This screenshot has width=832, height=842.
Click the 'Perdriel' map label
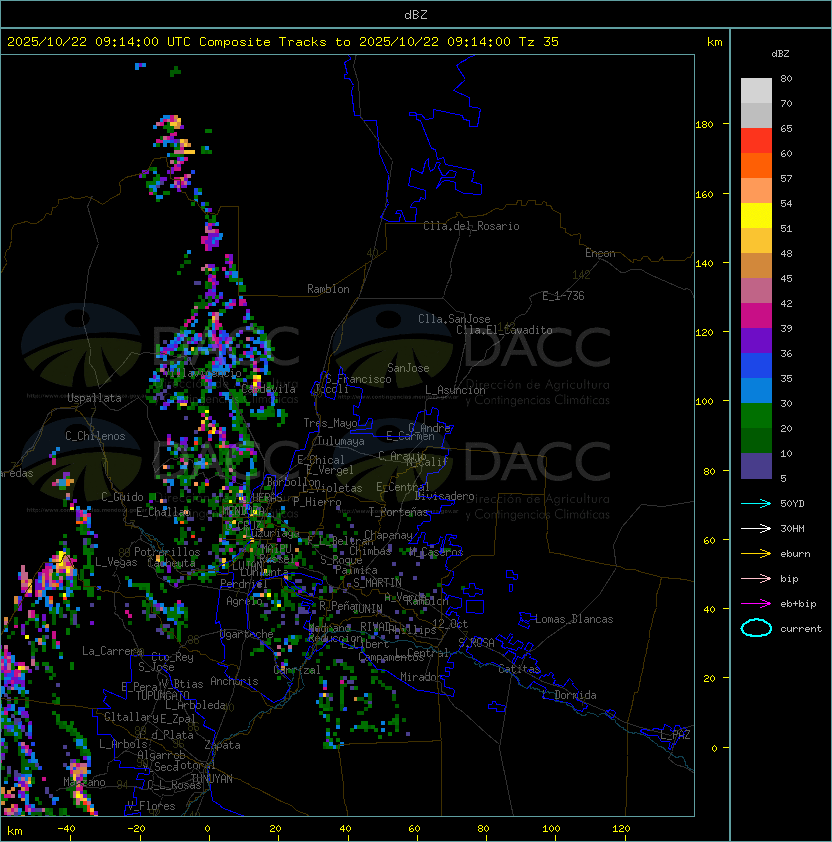pyautogui.click(x=244, y=583)
